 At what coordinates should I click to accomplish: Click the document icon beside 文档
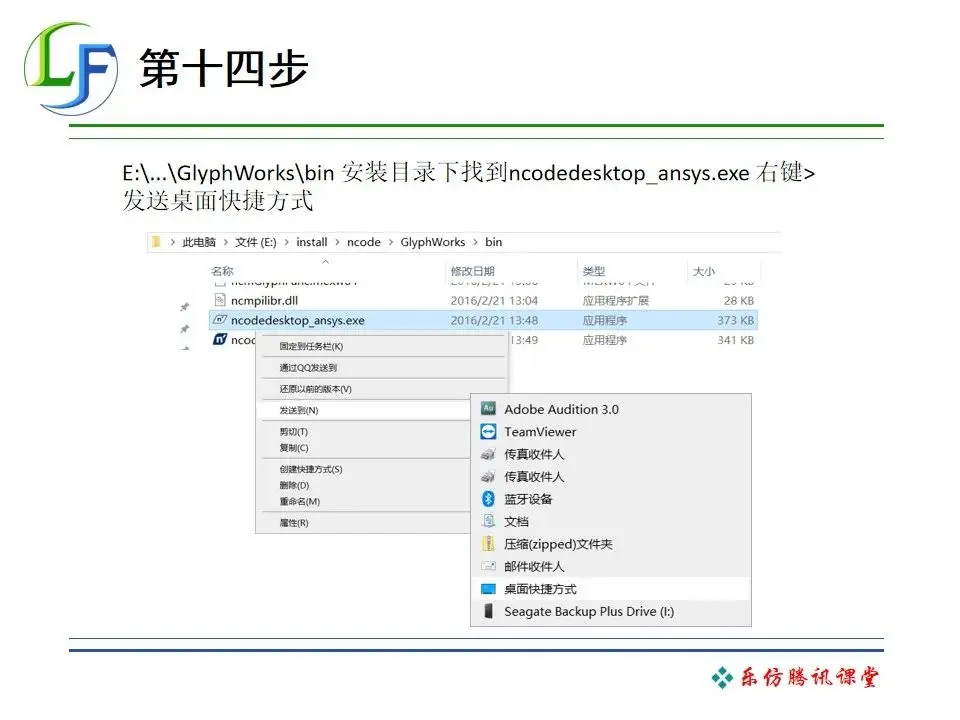[x=488, y=521]
